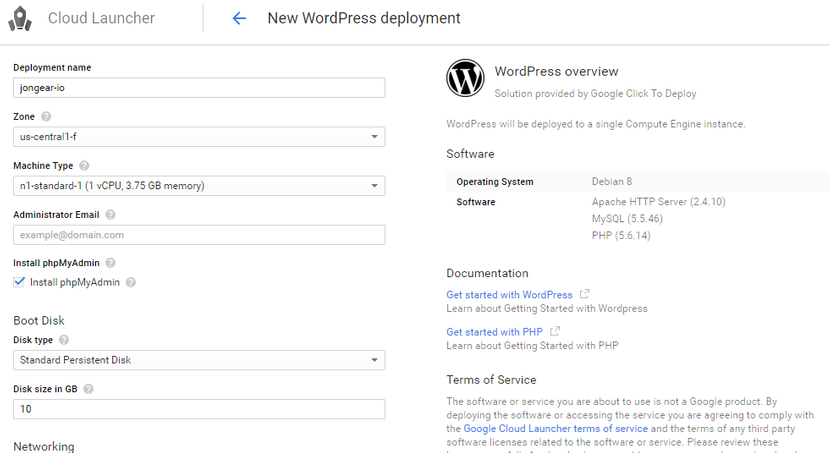Click the WordPress logo in the overview

[x=465, y=78]
